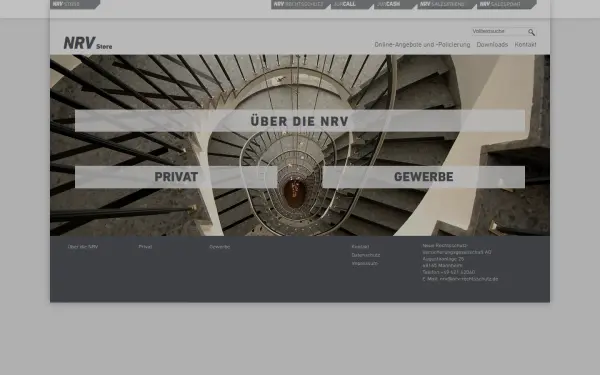600x375 pixels.
Task: Click the GEWERBE banner button
Action: click(x=424, y=177)
